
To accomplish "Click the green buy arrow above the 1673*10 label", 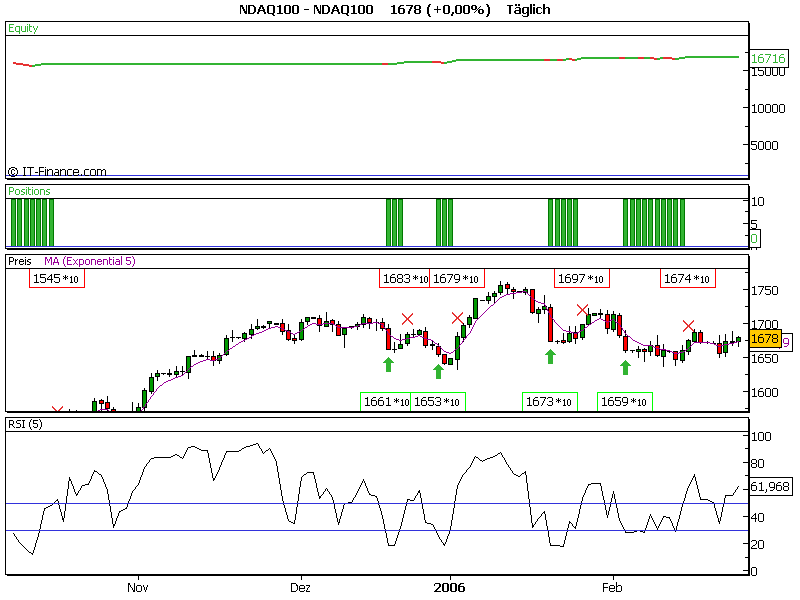I will [x=550, y=357].
